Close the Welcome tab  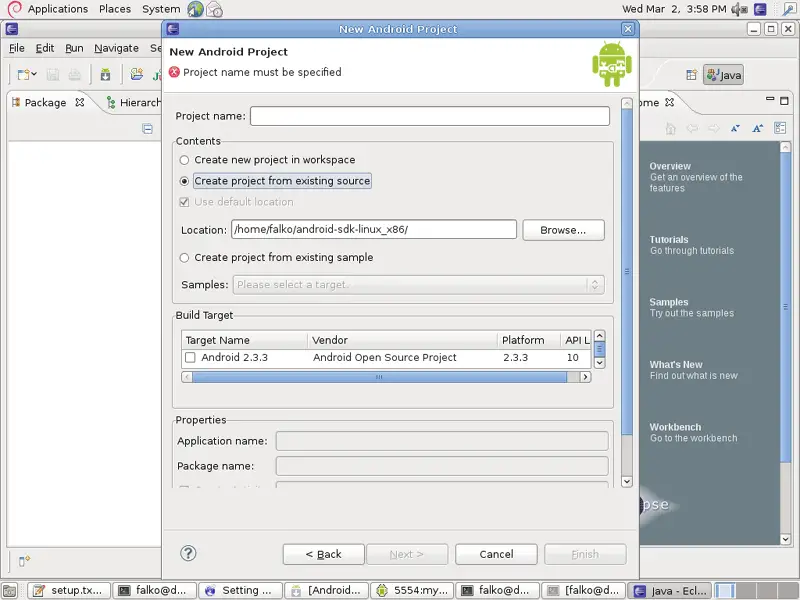[669, 102]
